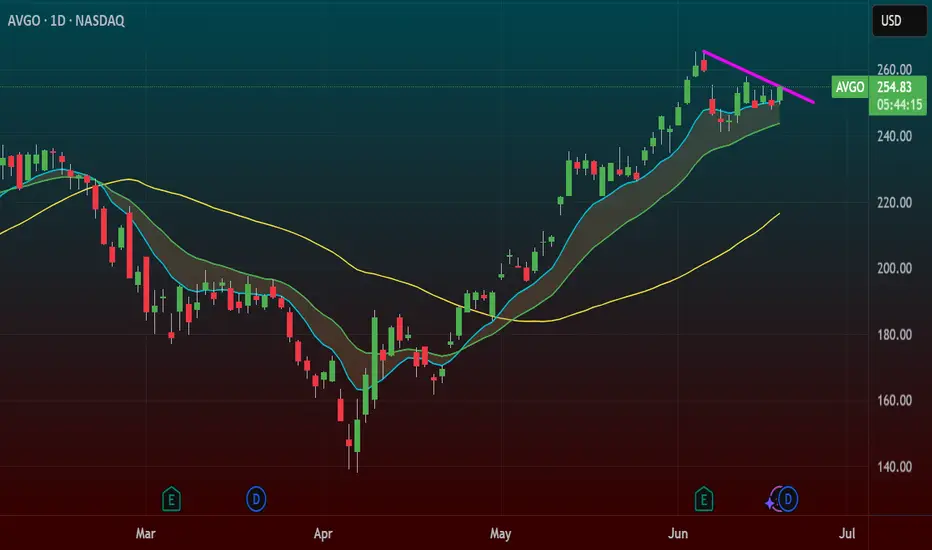Click the 140.00 price axis label

895,467
